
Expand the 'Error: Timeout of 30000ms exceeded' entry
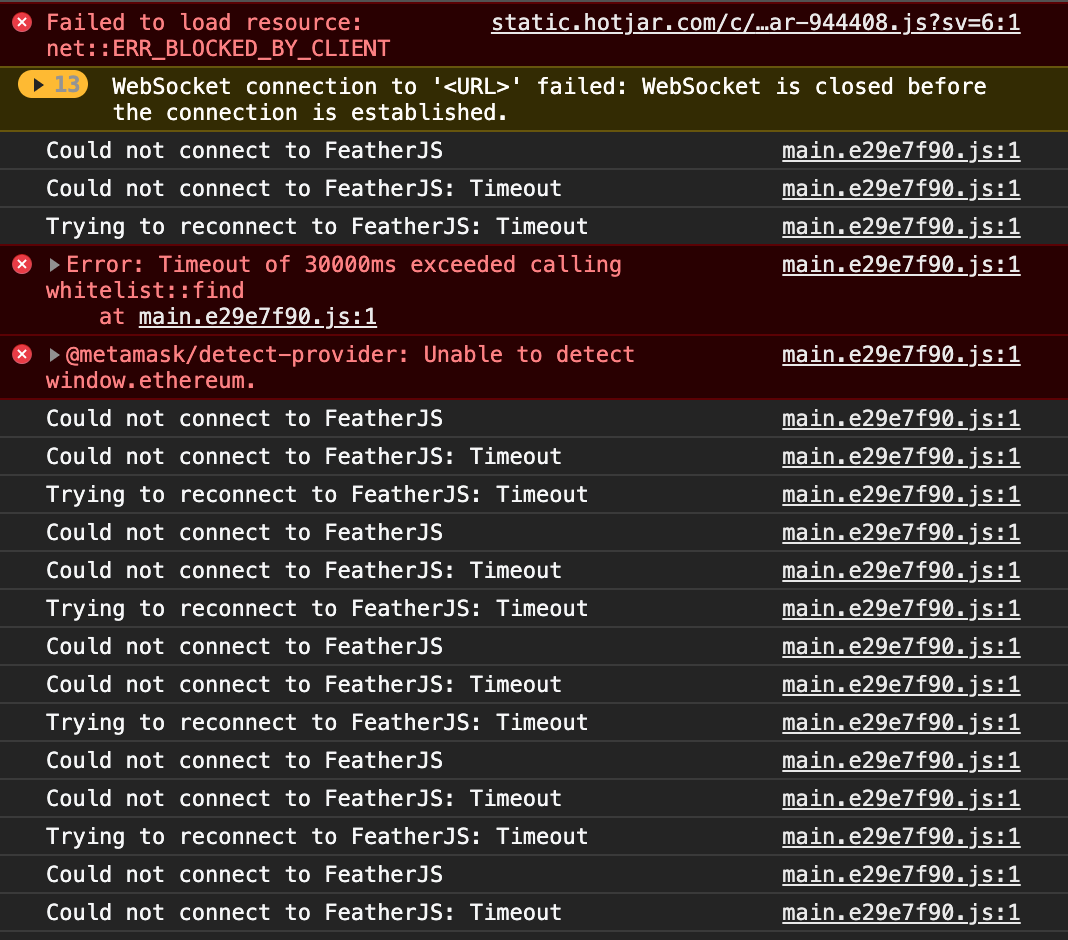click(54, 265)
